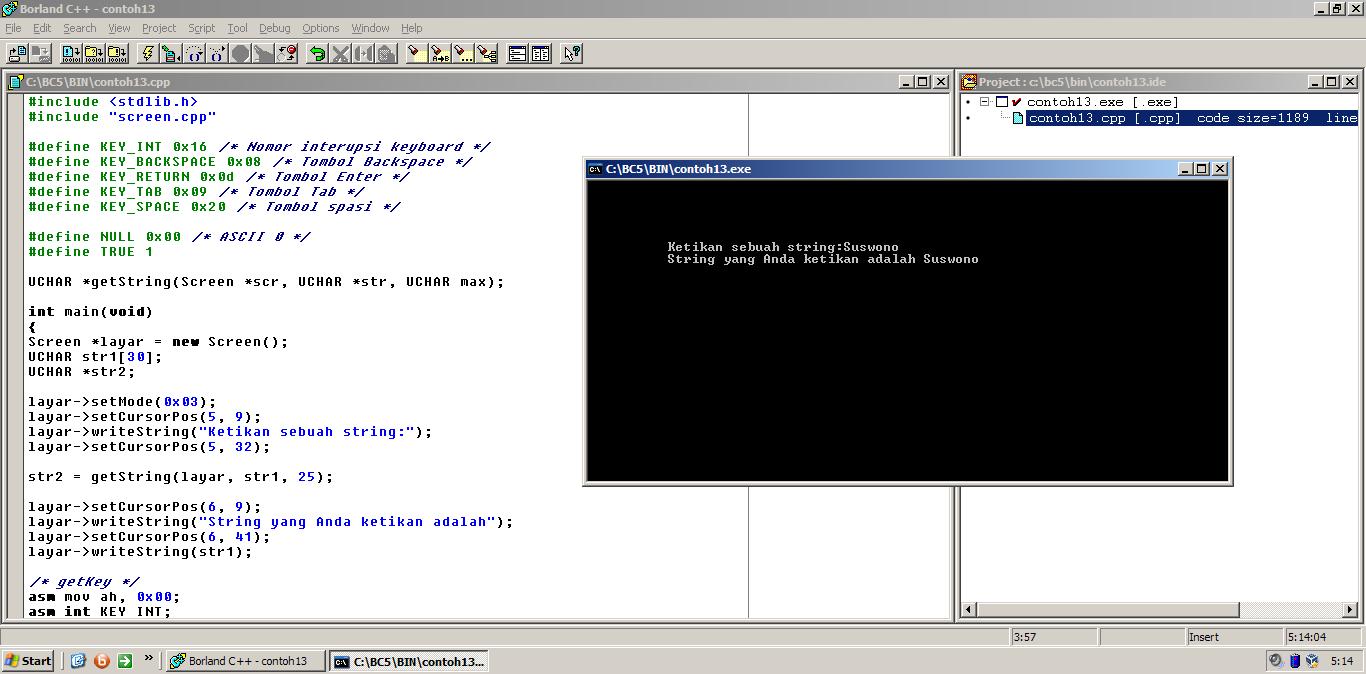Collapse the contoh13.exe project tree node
The image size is (1366, 674).
pyautogui.click(x=984, y=102)
